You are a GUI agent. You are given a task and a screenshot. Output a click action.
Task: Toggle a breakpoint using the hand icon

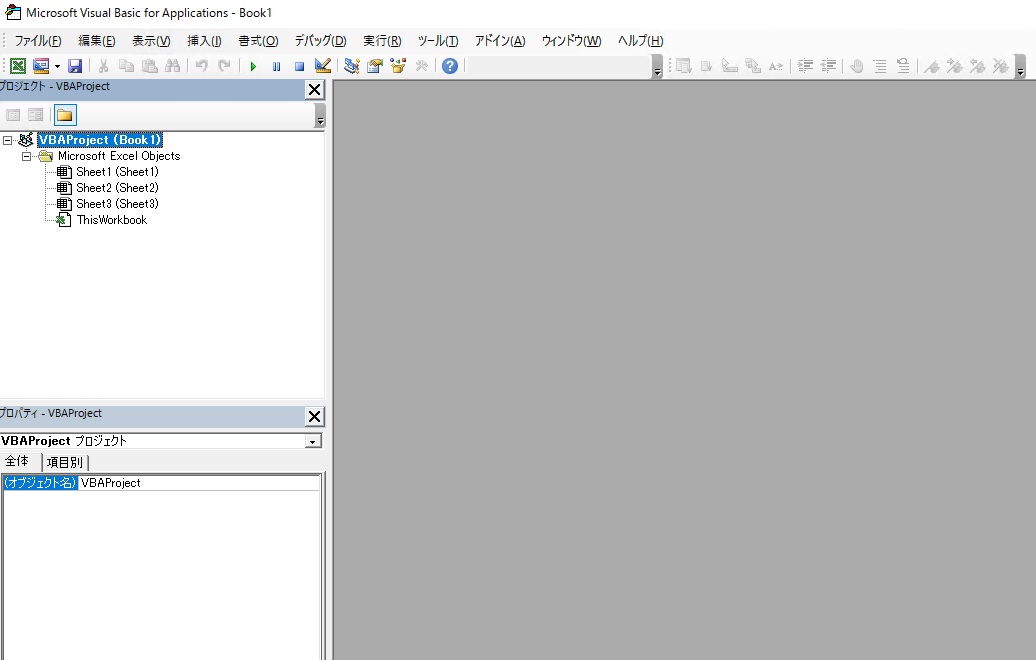coord(856,66)
